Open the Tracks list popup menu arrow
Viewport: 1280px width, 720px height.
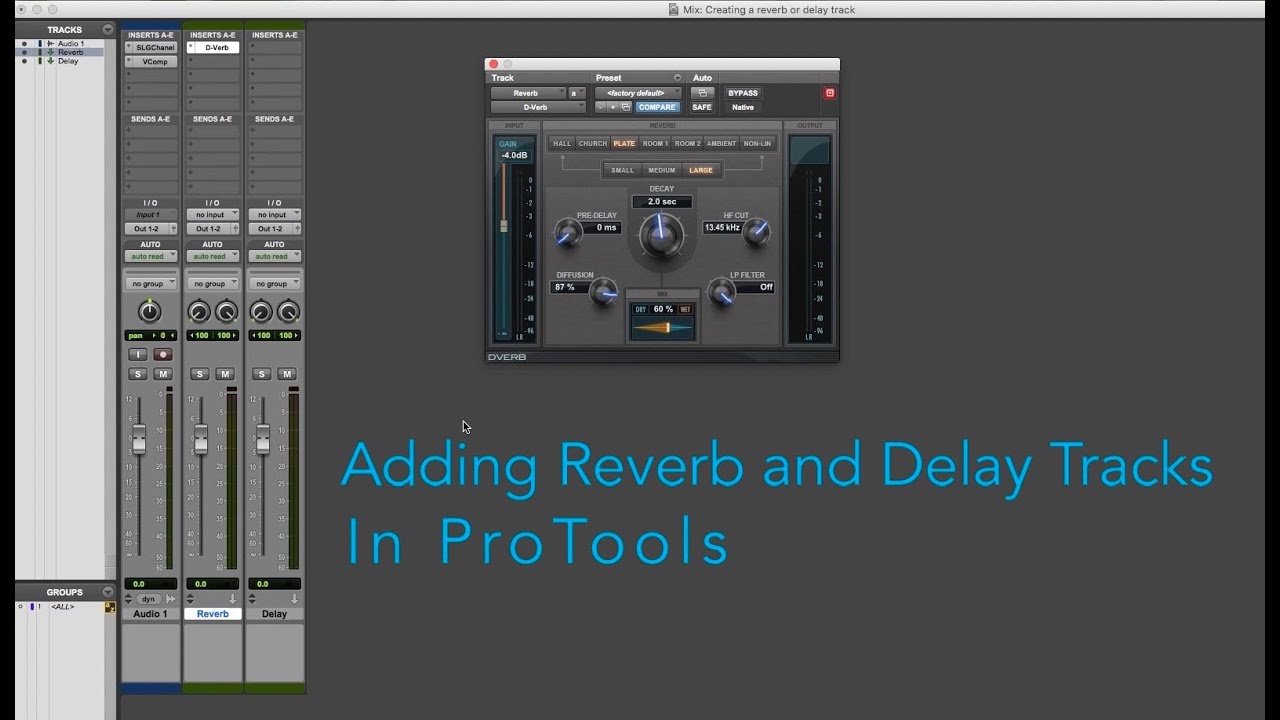tap(107, 30)
